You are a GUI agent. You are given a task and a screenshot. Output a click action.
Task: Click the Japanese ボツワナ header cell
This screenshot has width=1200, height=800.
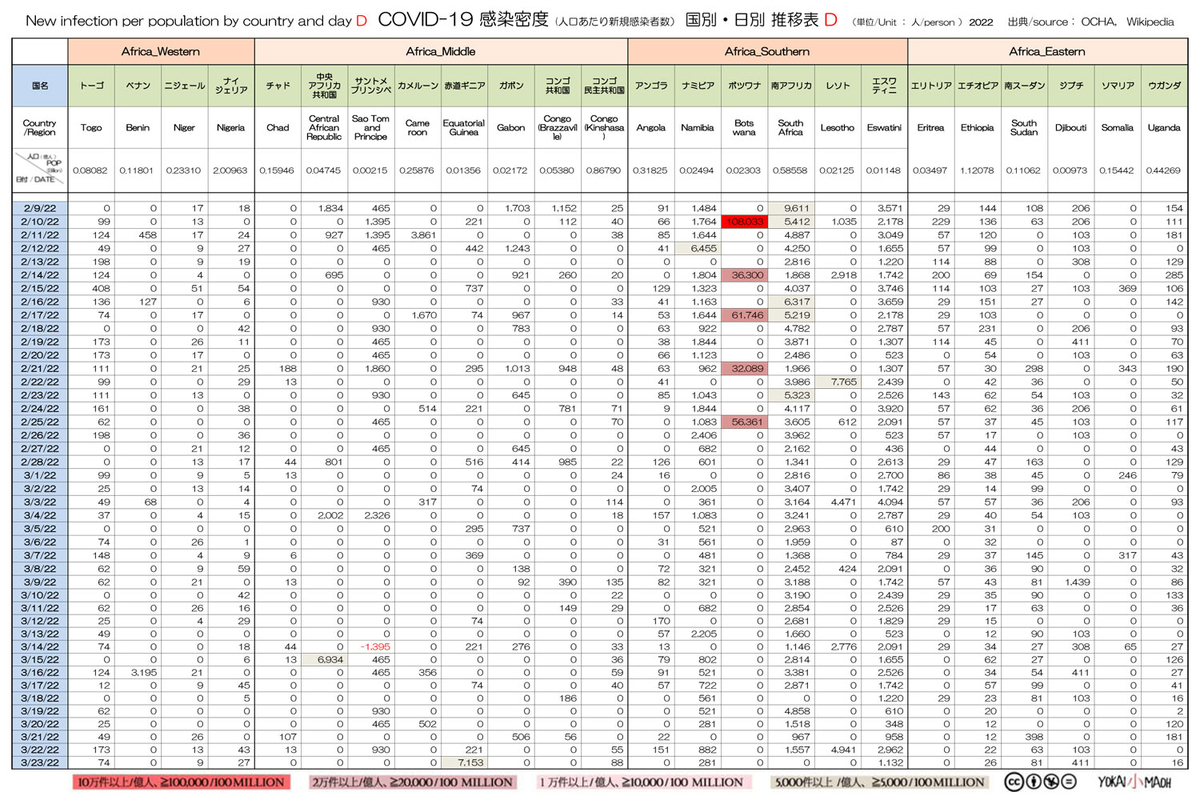pyautogui.click(x=743, y=86)
